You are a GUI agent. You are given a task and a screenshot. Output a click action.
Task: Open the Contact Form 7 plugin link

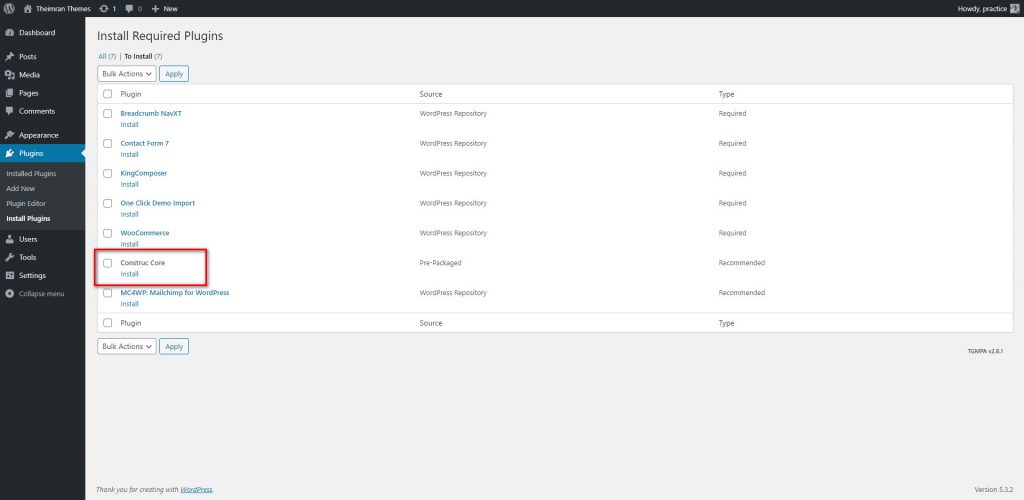[x=144, y=144]
